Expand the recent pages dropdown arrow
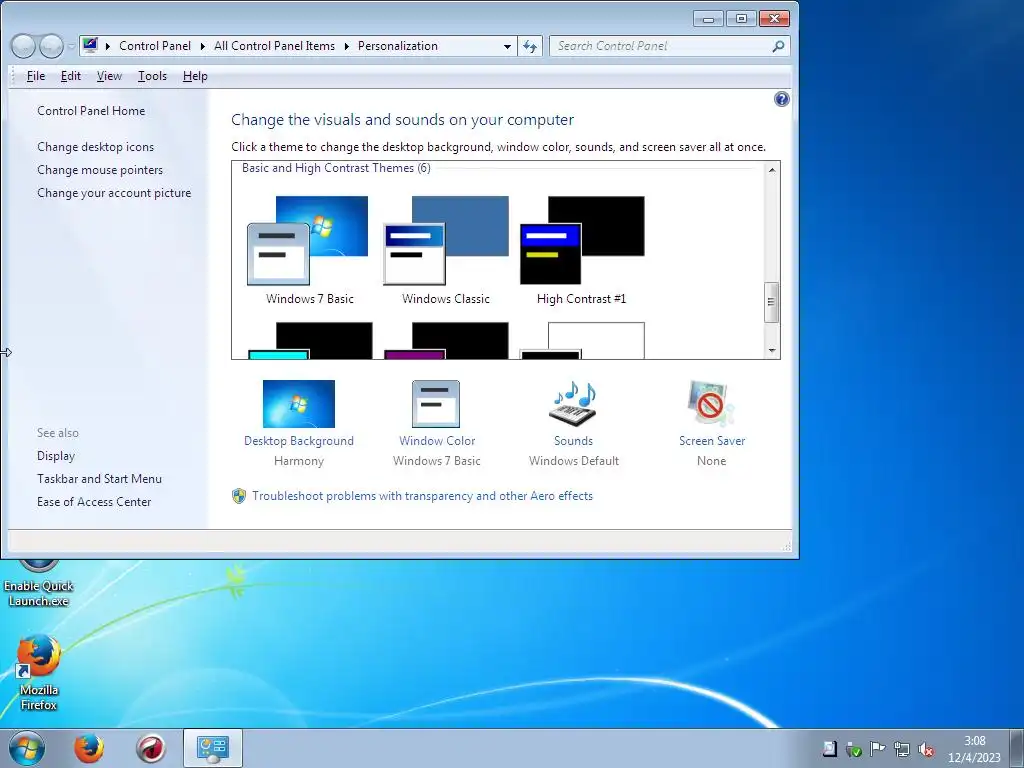The height and width of the screenshot is (768, 1024). [x=71, y=46]
